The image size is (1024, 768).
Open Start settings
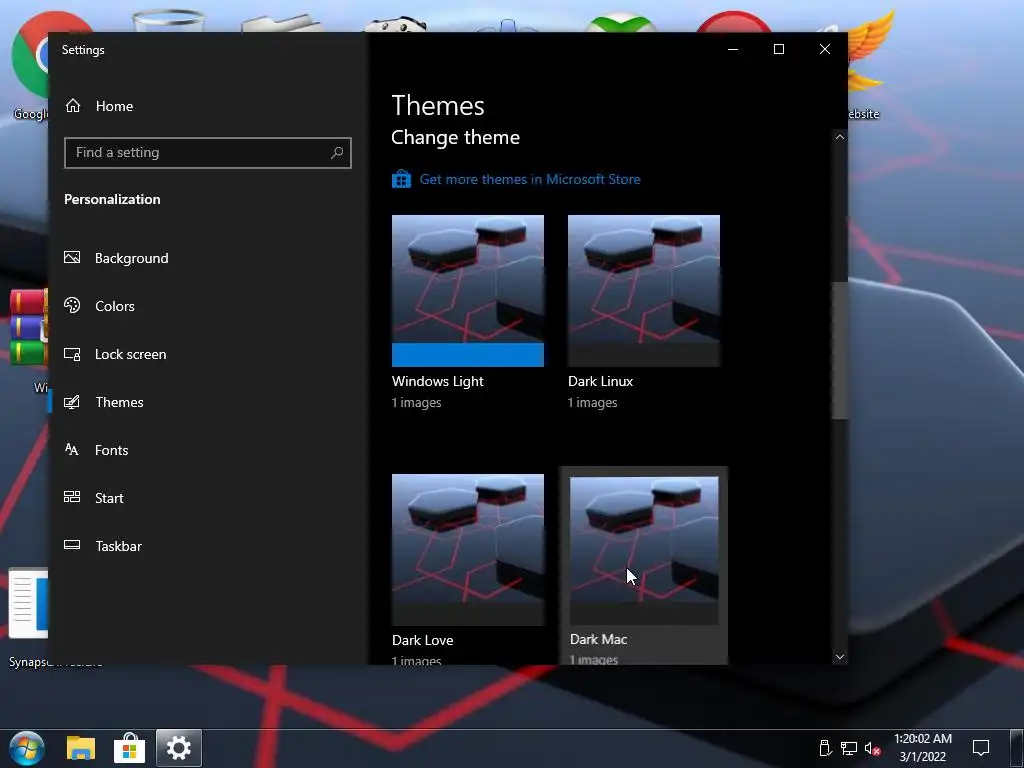pyautogui.click(x=109, y=498)
